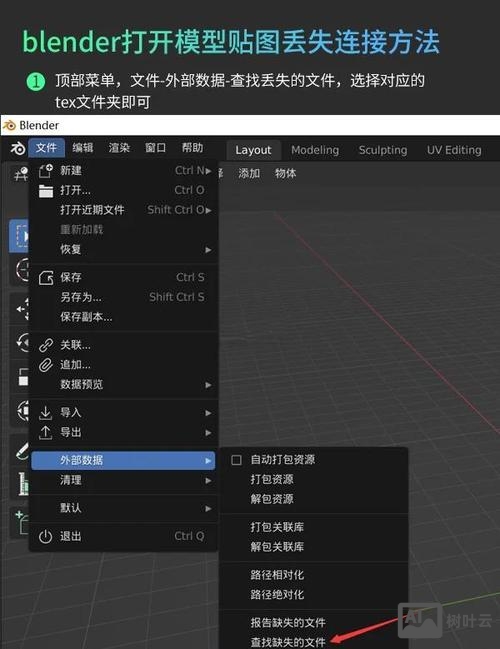Viewport: 500px width, 649px height.
Task: Switch to the Layout workspace tab
Action: (253, 150)
